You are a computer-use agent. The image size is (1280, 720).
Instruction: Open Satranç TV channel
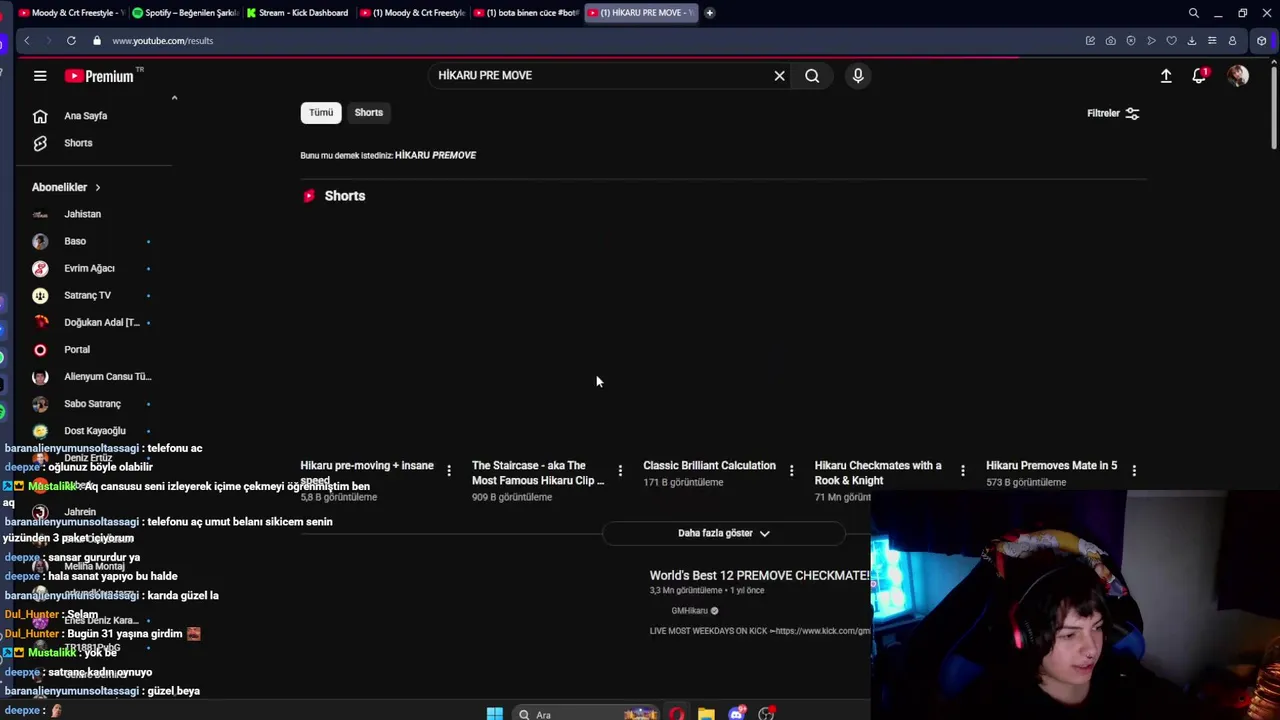coord(88,295)
